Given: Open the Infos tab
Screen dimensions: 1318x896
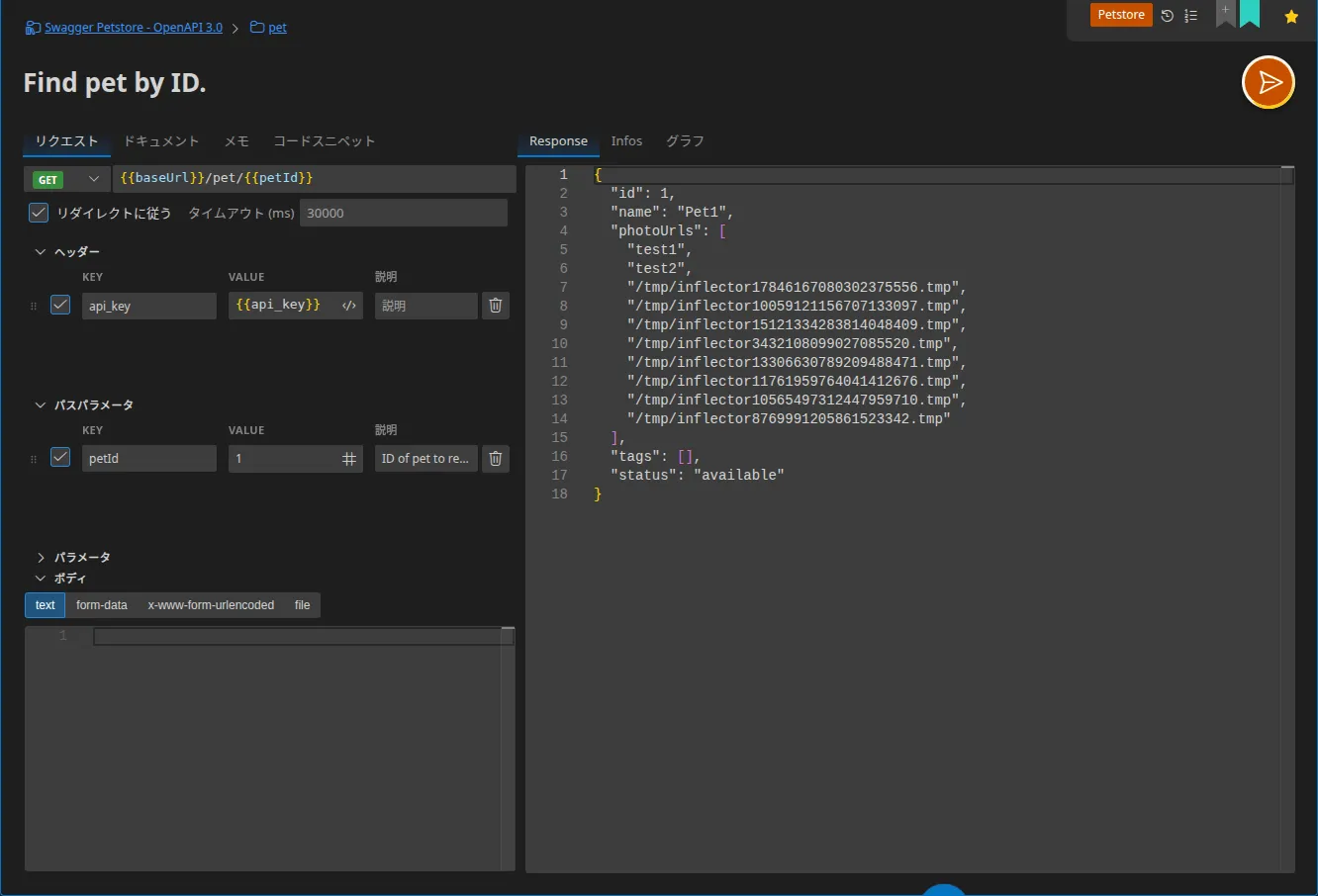Looking at the screenshot, I should click(x=626, y=141).
